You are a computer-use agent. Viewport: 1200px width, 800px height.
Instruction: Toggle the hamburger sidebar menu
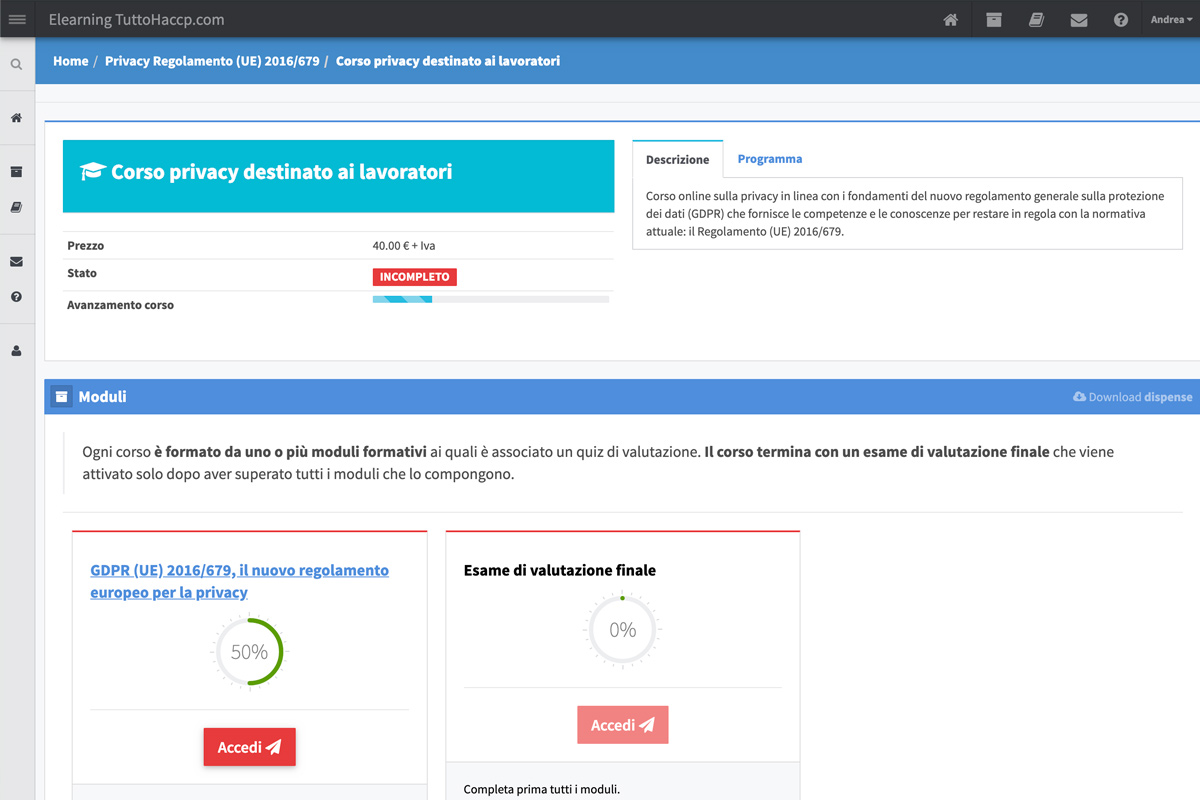coord(17,19)
